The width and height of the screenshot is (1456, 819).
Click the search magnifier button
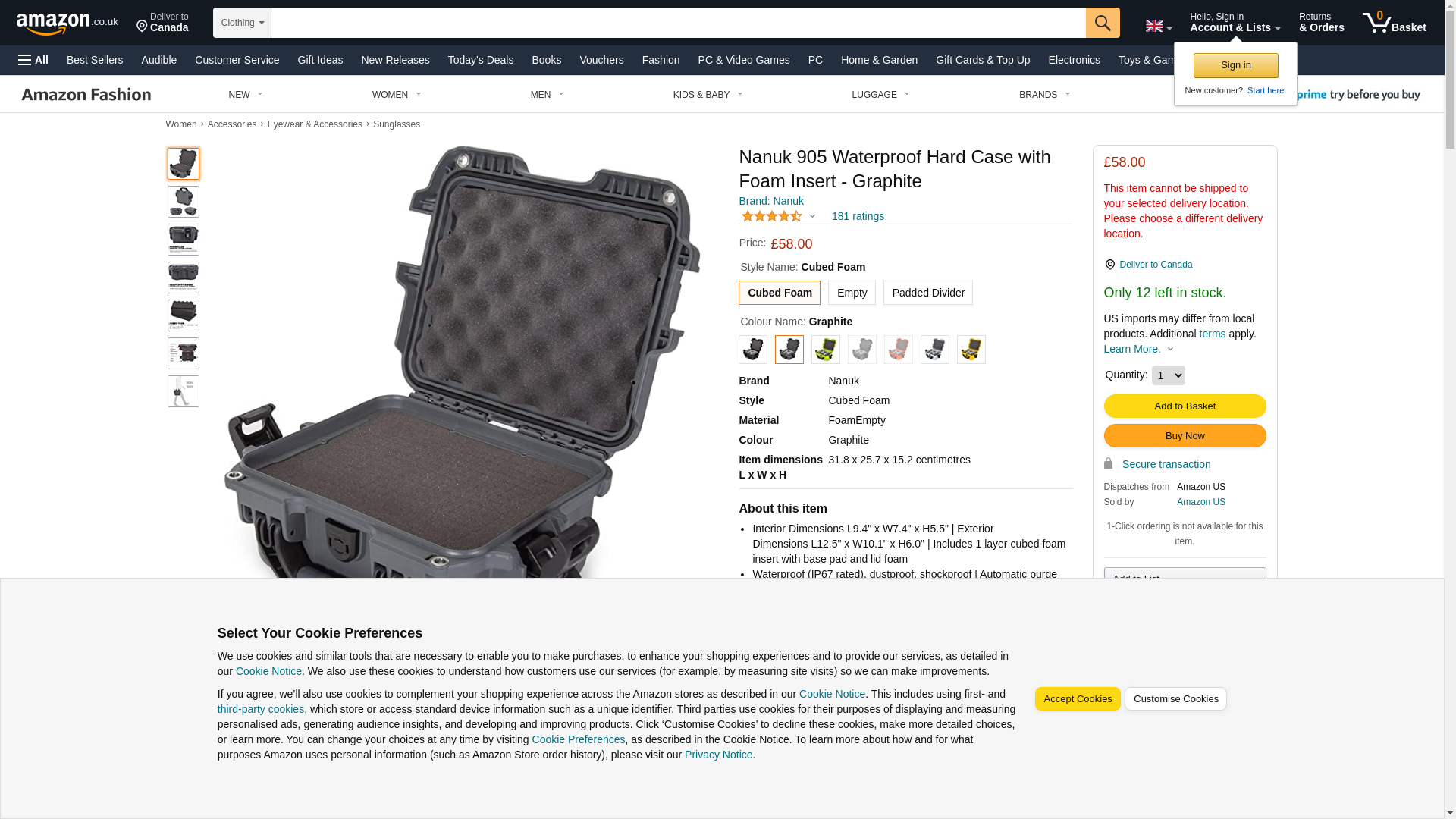[x=1102, y=23]
